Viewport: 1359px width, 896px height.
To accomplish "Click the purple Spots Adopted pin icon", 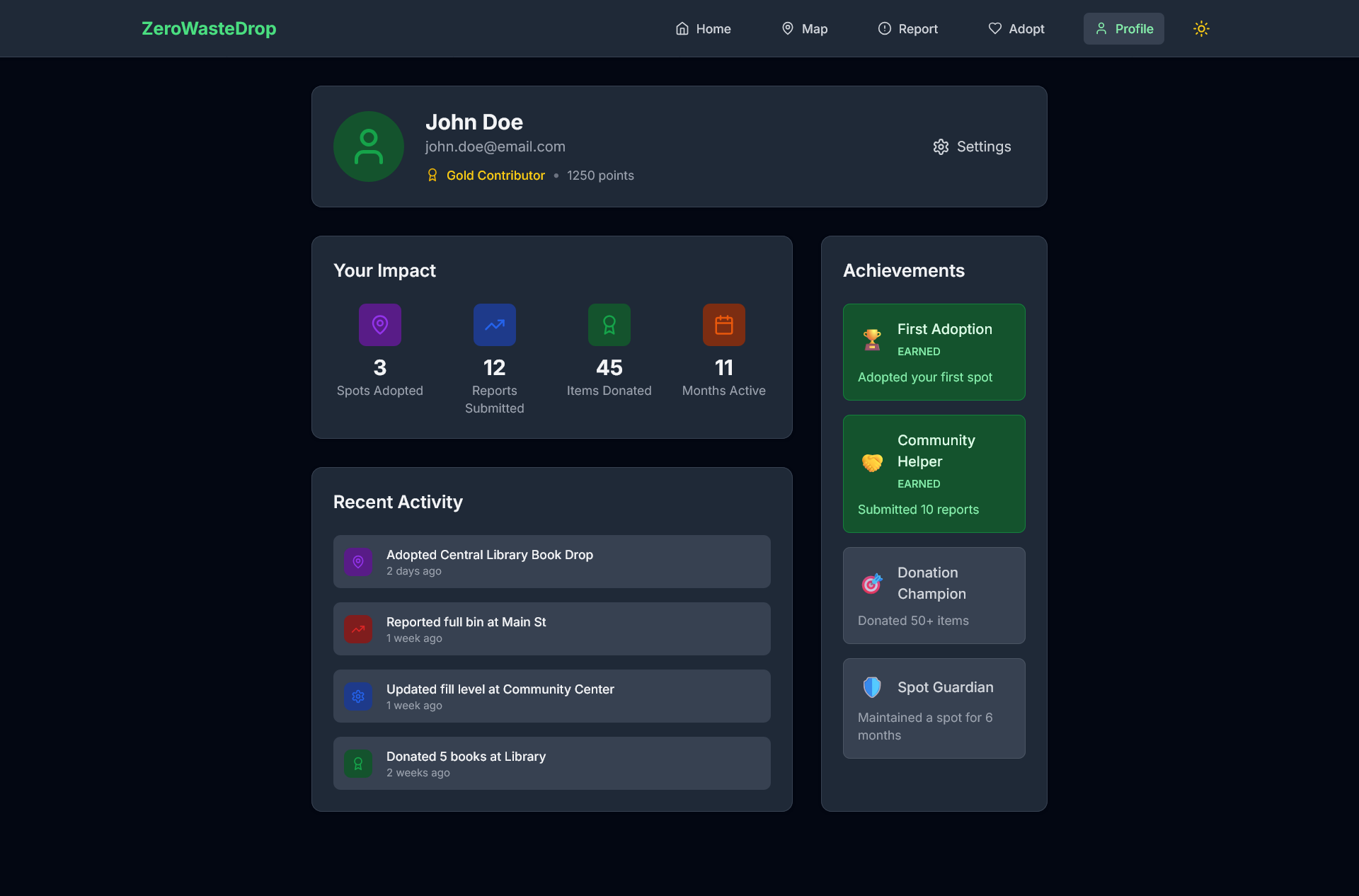I will (380, 325).
